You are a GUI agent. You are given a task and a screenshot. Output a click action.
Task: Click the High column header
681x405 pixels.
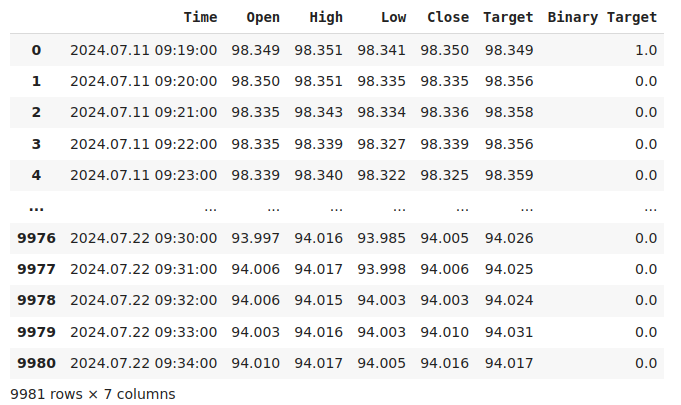click(326, 18)
